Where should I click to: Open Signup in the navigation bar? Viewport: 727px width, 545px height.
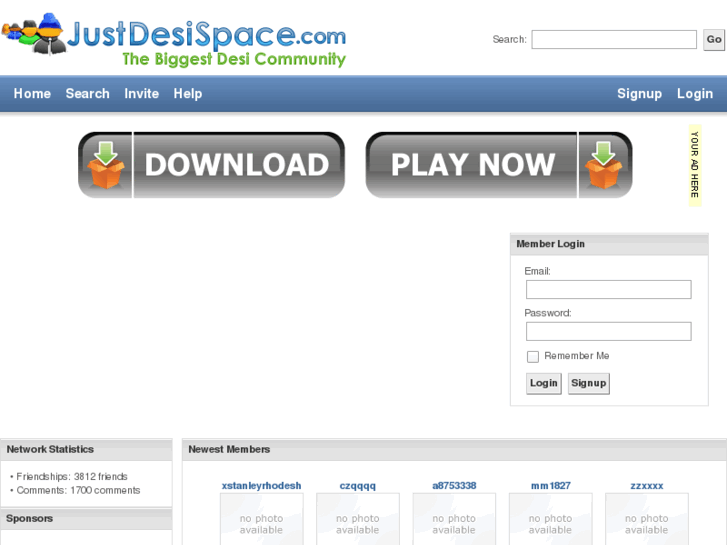[x=639, y=94]
